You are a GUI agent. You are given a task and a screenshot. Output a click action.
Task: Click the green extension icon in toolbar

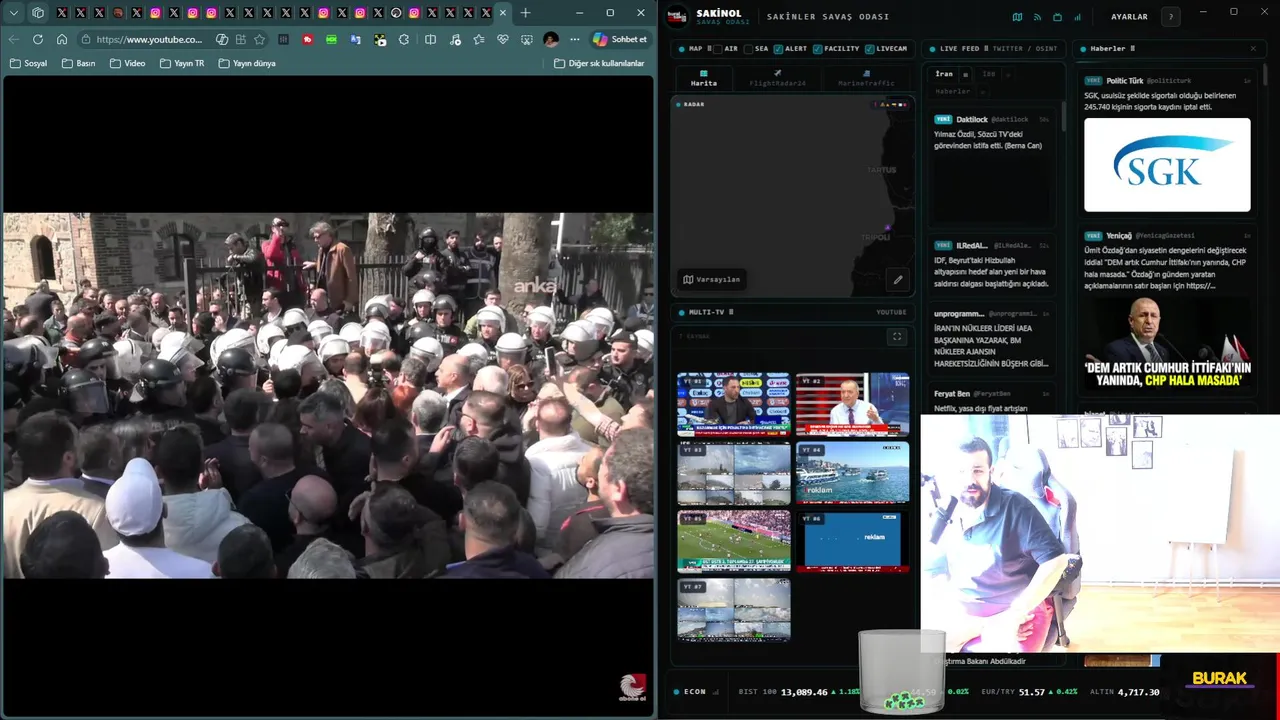(331, 39)
